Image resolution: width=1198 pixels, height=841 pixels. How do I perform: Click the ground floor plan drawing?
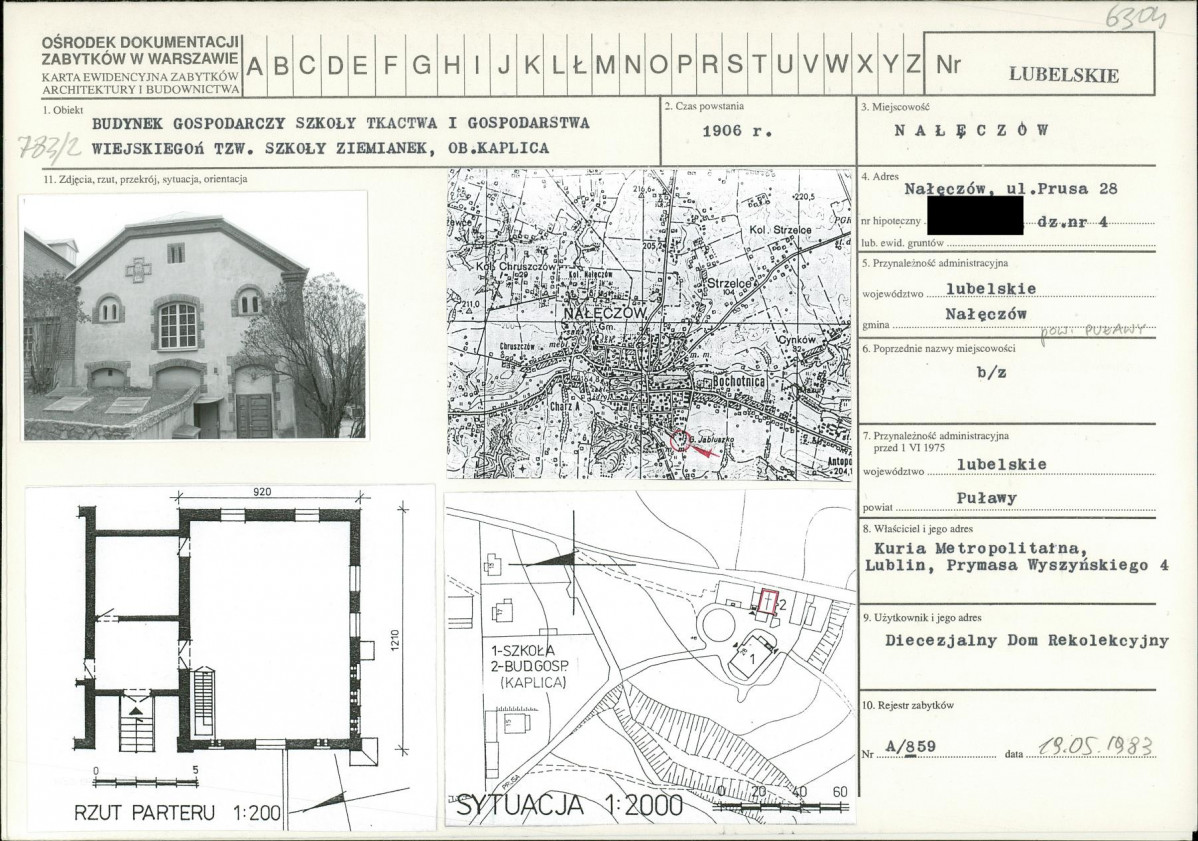pos(229,655)
